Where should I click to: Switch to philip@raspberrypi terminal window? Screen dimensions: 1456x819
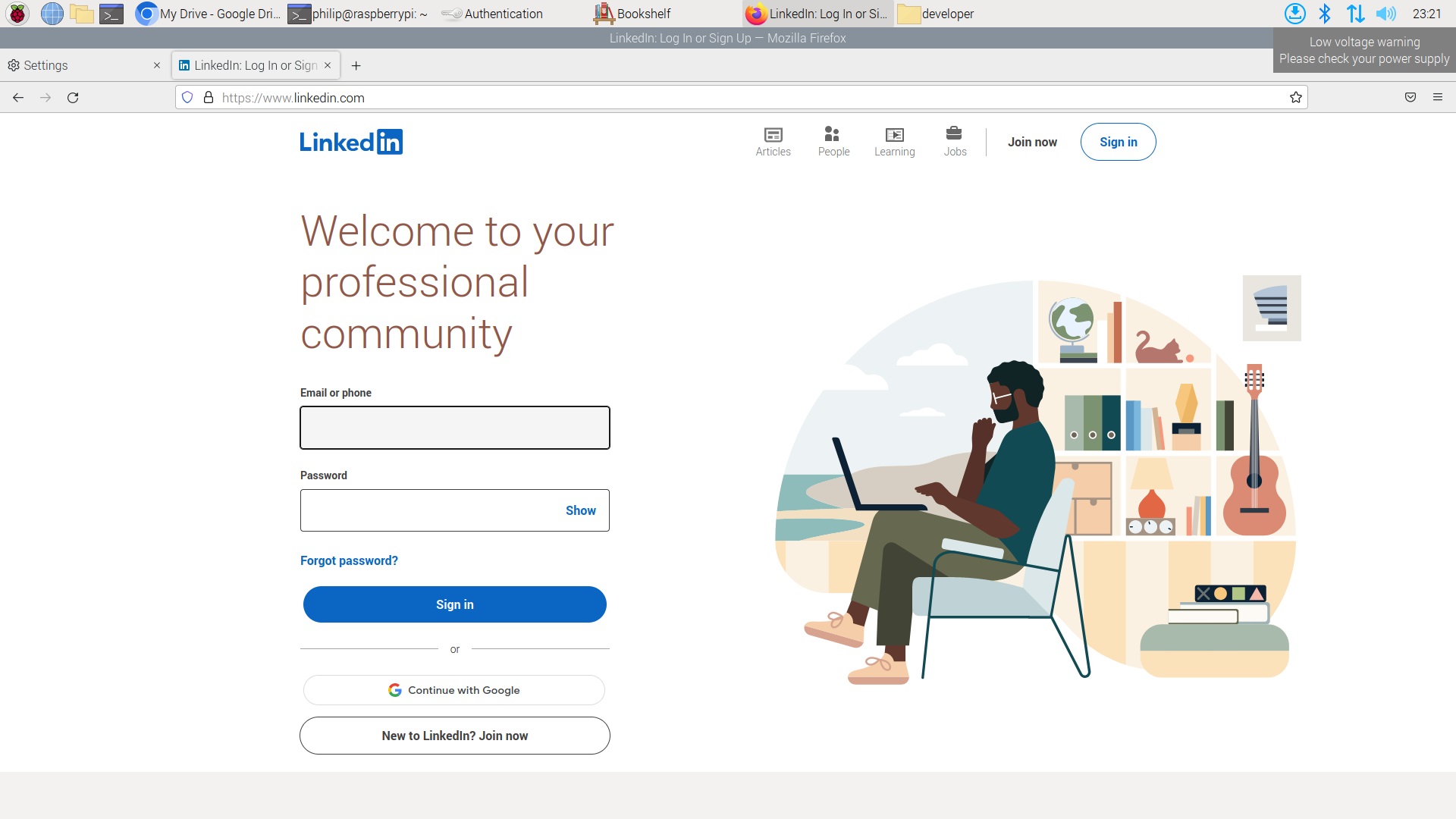click(359, 14)
